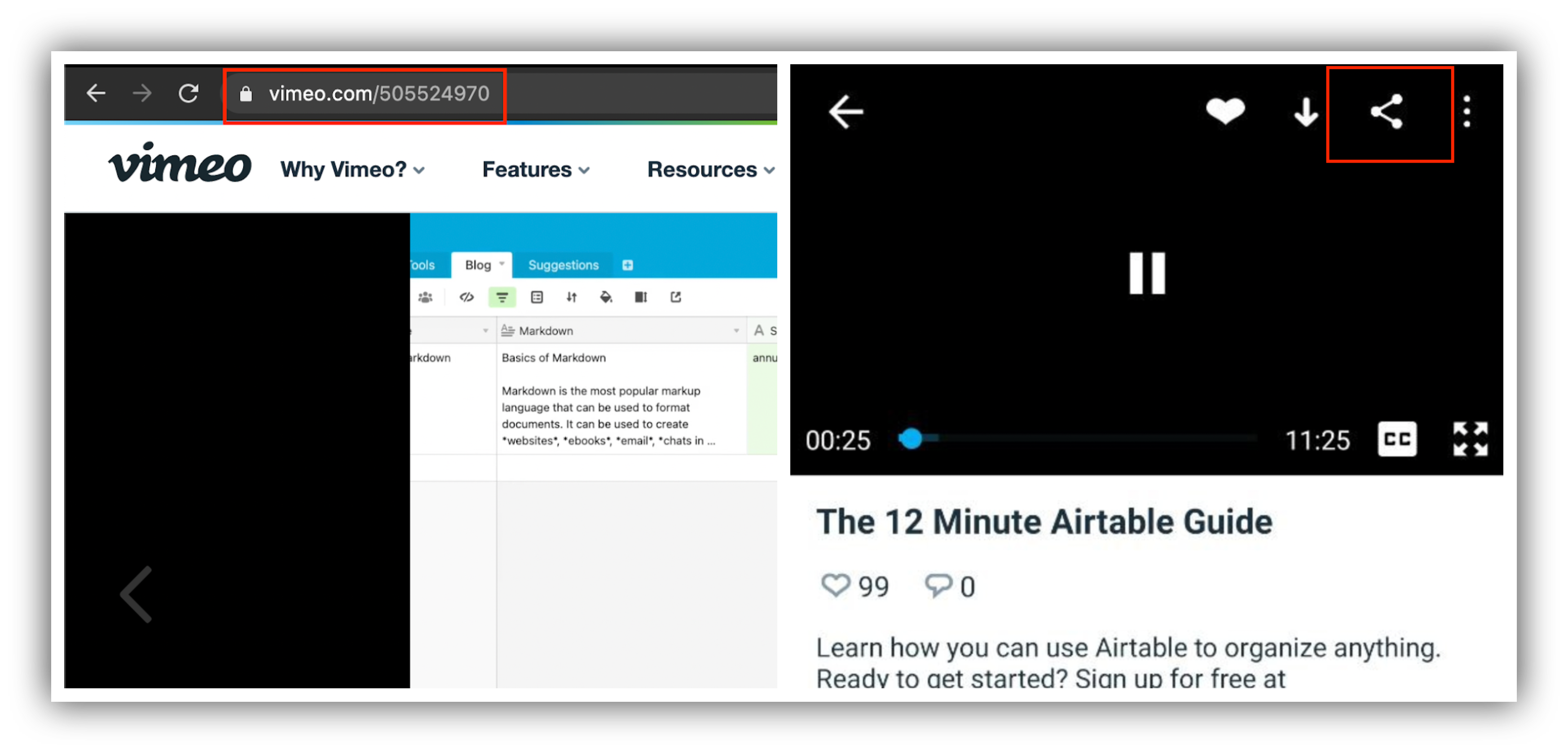Viewport: 1568px width, 753px height.
Task: Open the Features menu
Action: pyautogui.click(x=536, y=169)
